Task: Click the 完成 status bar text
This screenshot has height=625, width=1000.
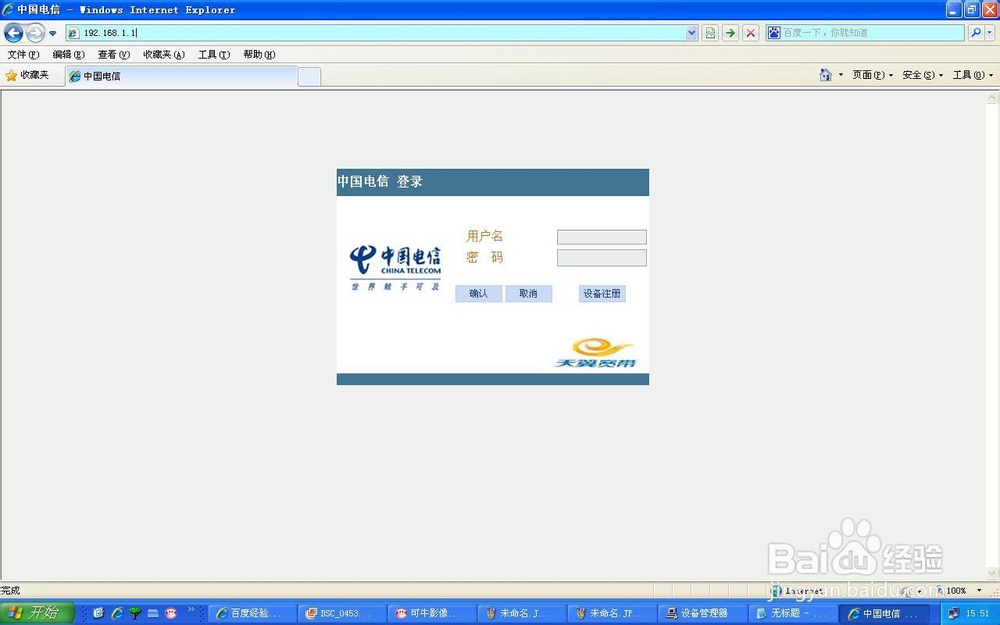Action: [x=11, y=591]
